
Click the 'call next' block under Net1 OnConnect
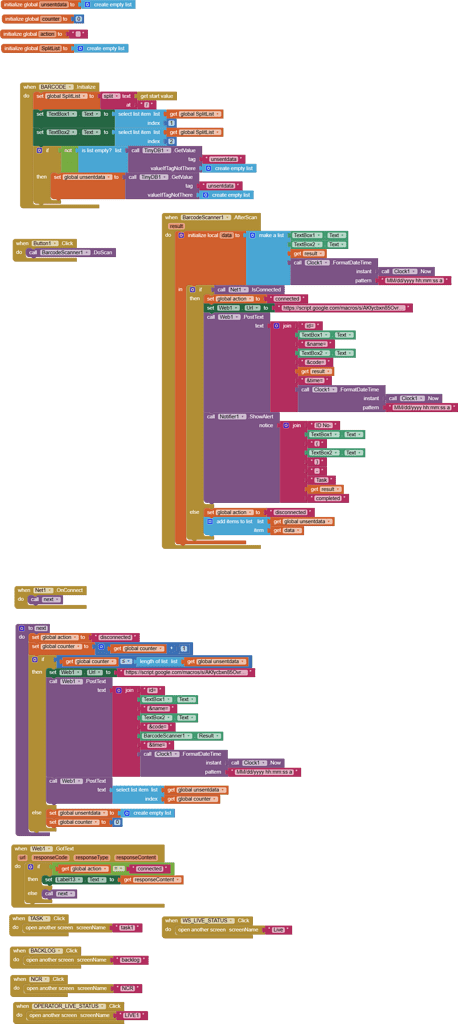pos(44,599)
